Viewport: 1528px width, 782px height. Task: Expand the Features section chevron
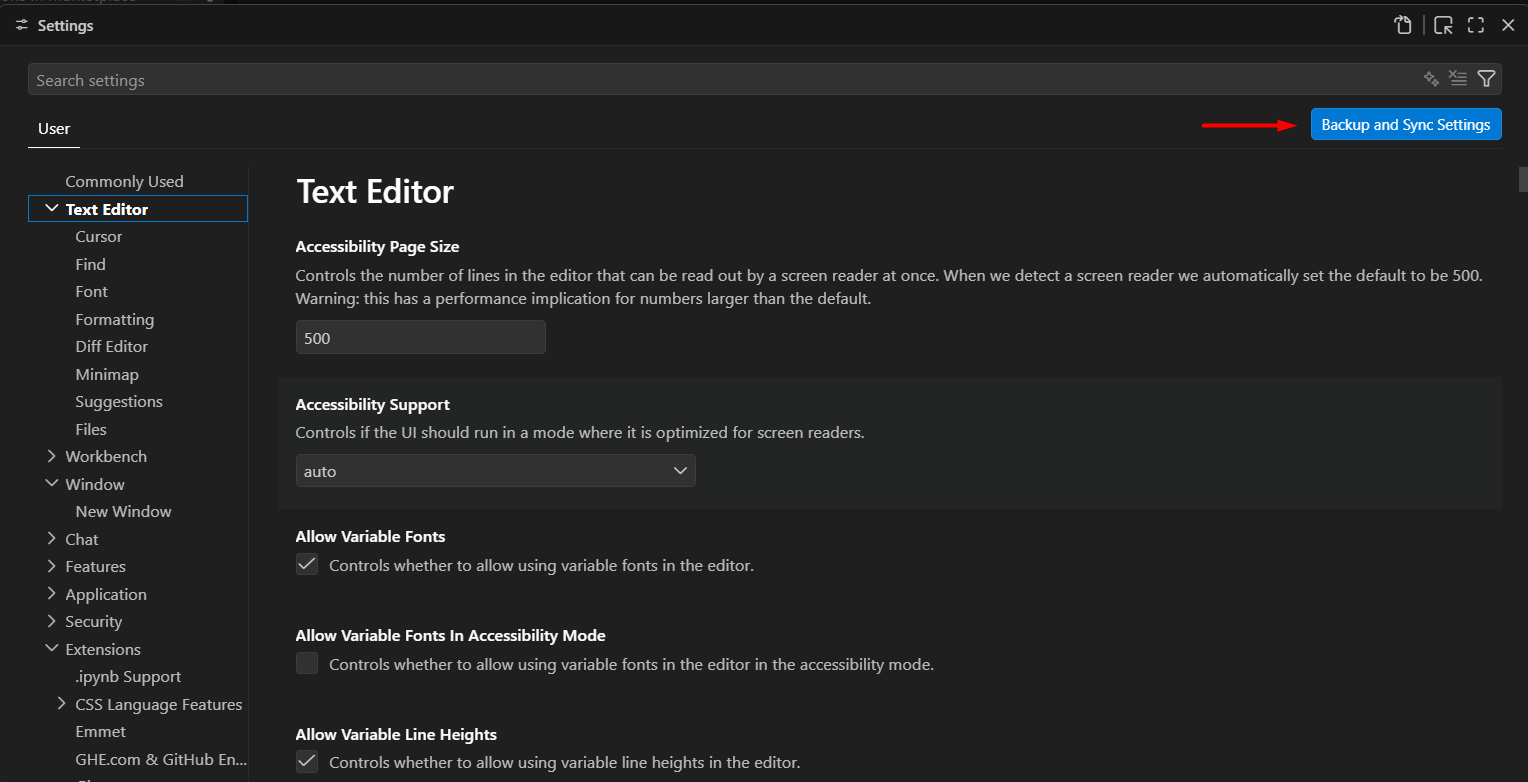[51, 566]
